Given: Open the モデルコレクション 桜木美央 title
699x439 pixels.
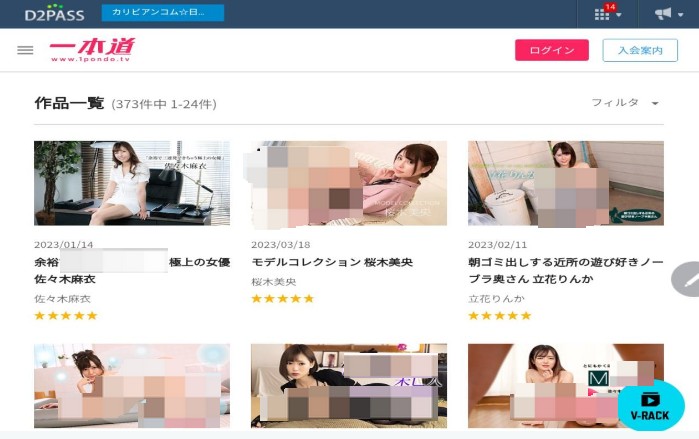Looking at the screenshot, I should click(x=332, y=262).
